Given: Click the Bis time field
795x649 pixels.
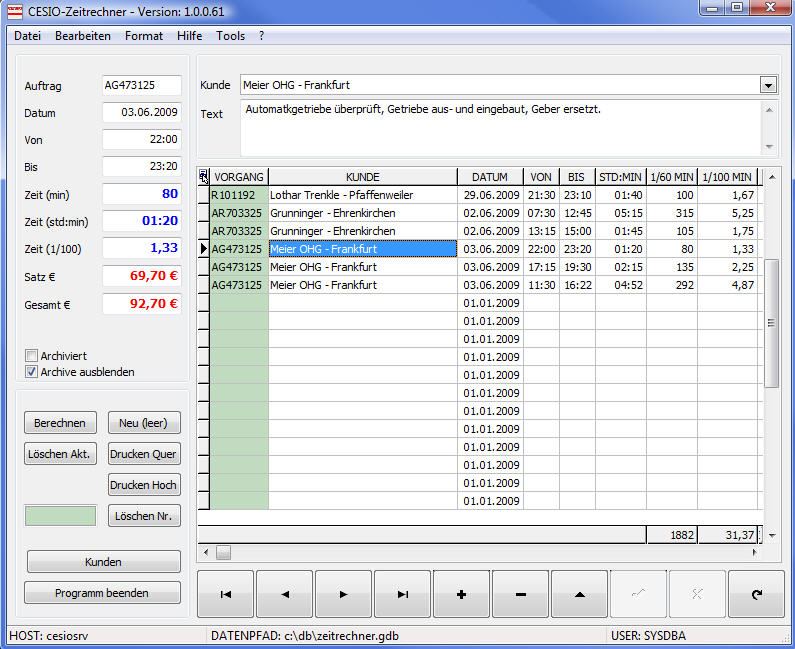Looking at the screenshot, I should coord(141,166).
